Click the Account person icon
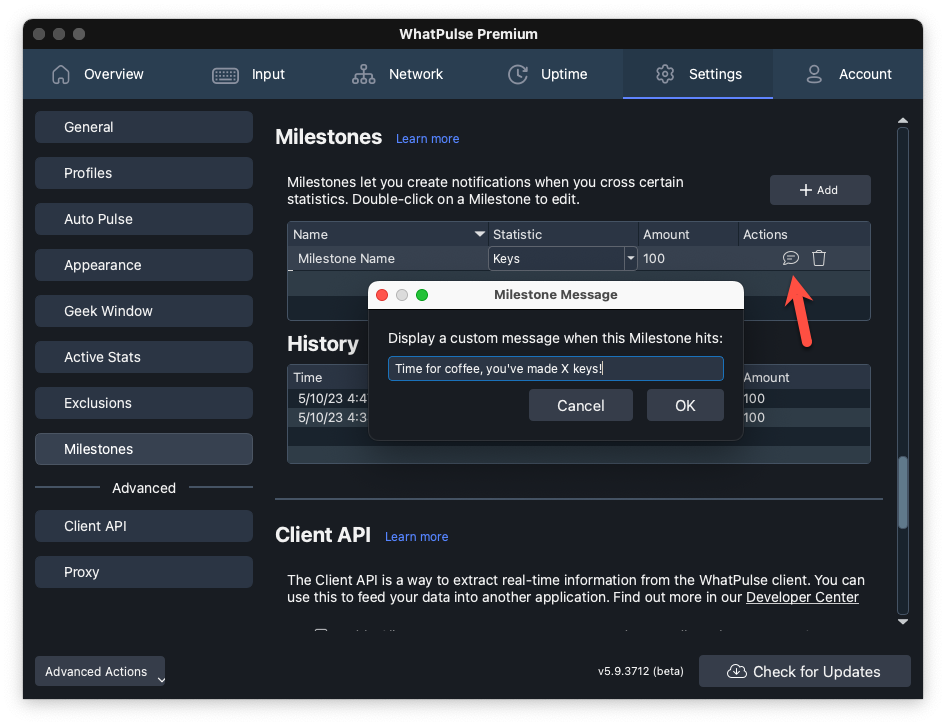Viewport: 946px width, 726px height. tap(814, 74)
